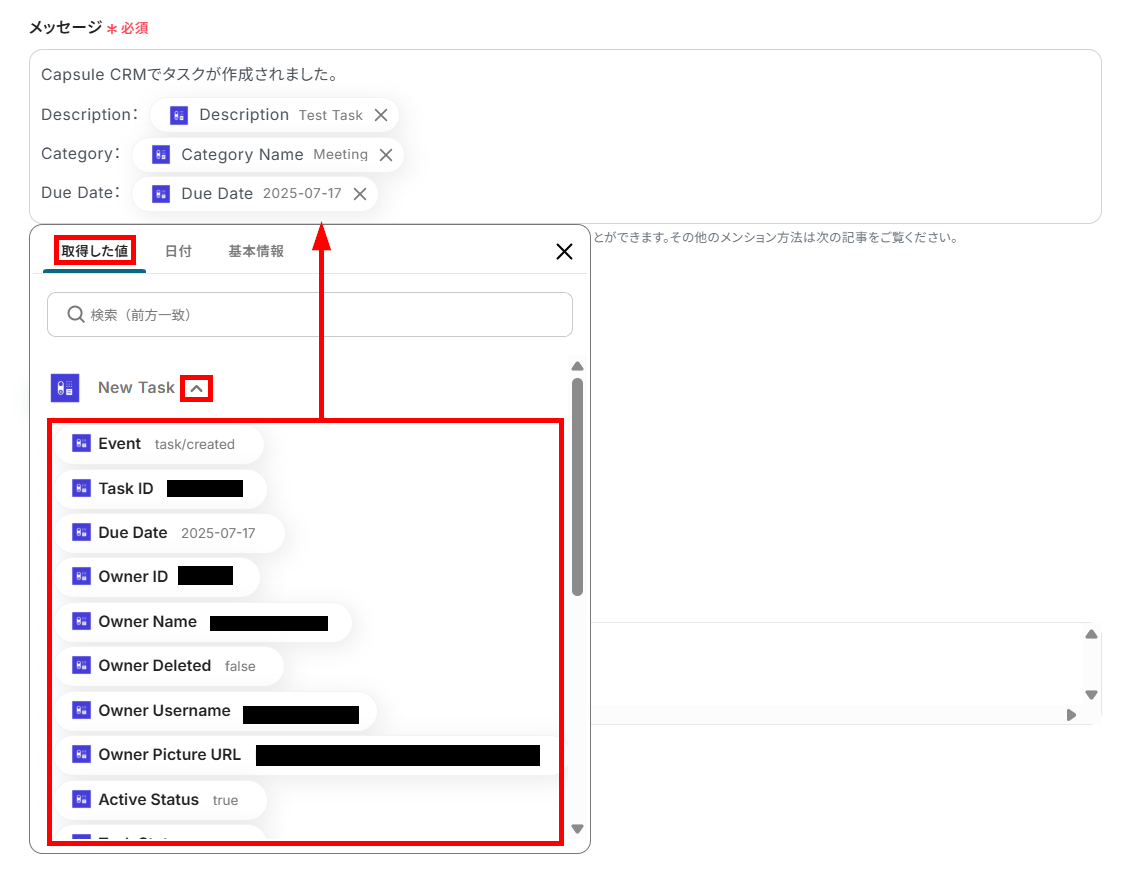
Task: Collapse the New Task section chevron
Action: tap(196, 389)
